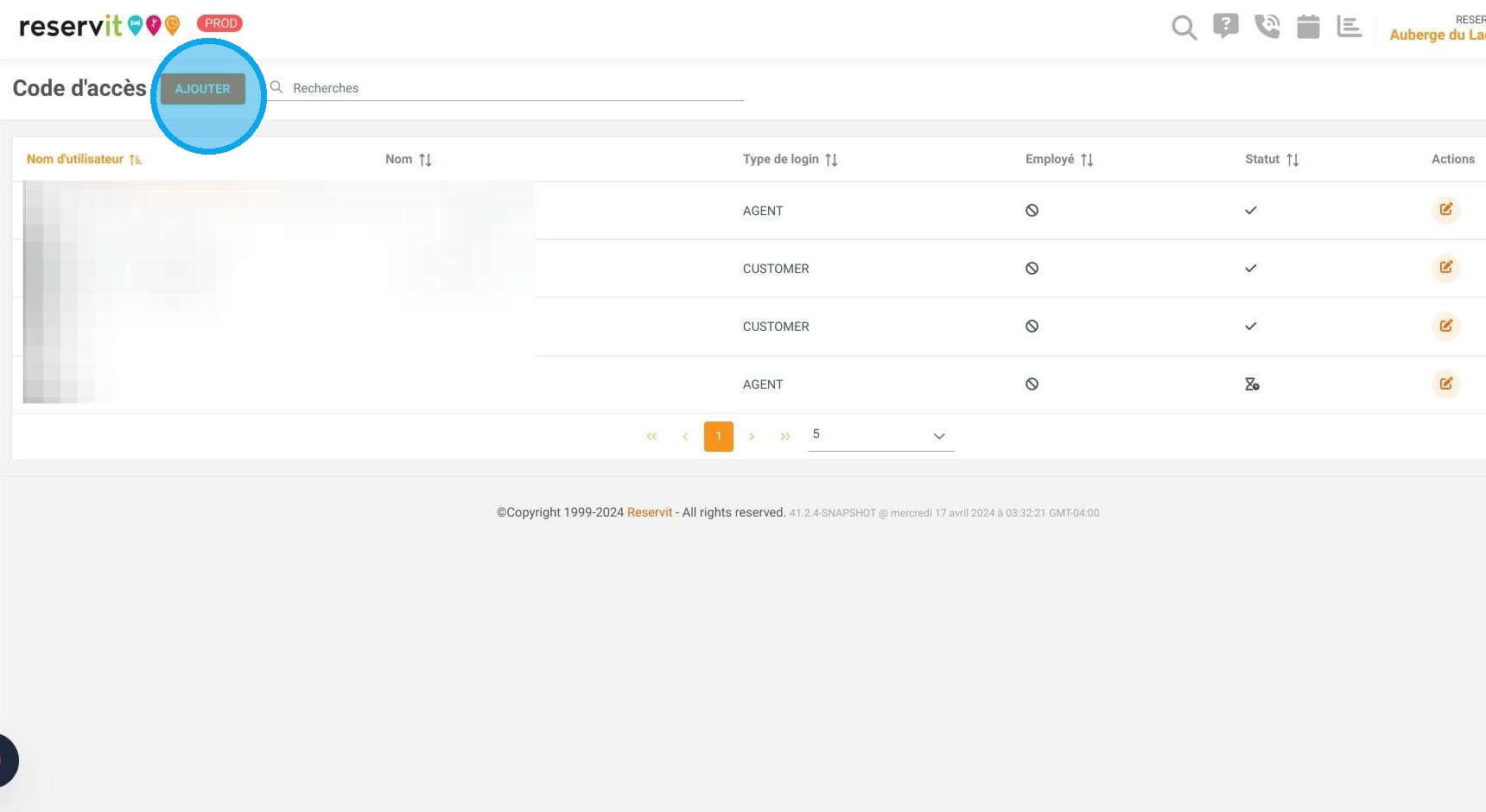
Task: Open the rows-per-page dropdown showing 5
Action: point(881,435)
